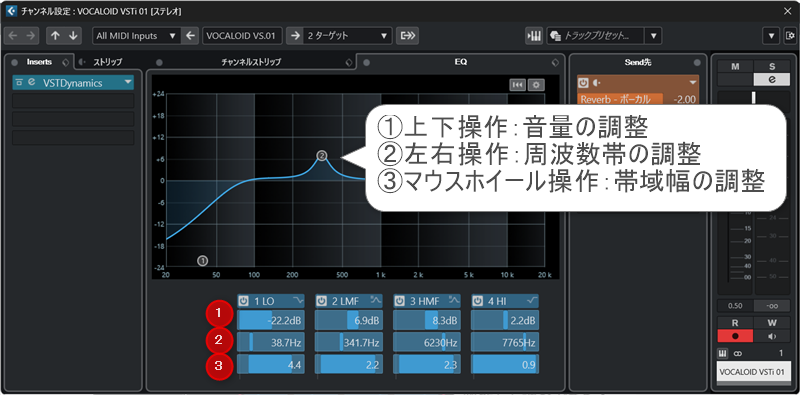Select band 1 LO low-cut filter type icon
800x395 pixels.
coord(297,300)
